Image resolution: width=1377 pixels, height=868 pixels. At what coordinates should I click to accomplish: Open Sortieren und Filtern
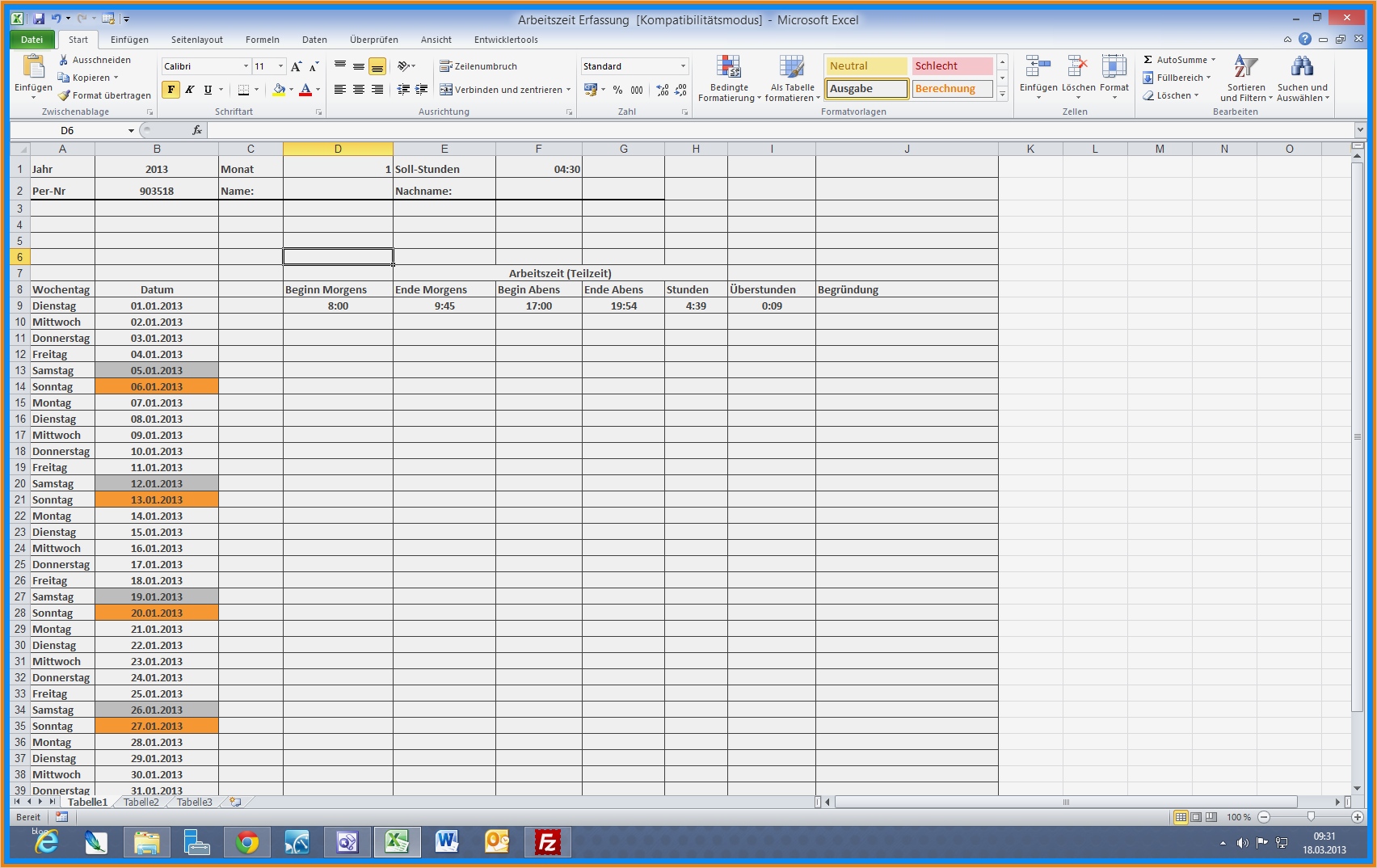pos(1245,78)
